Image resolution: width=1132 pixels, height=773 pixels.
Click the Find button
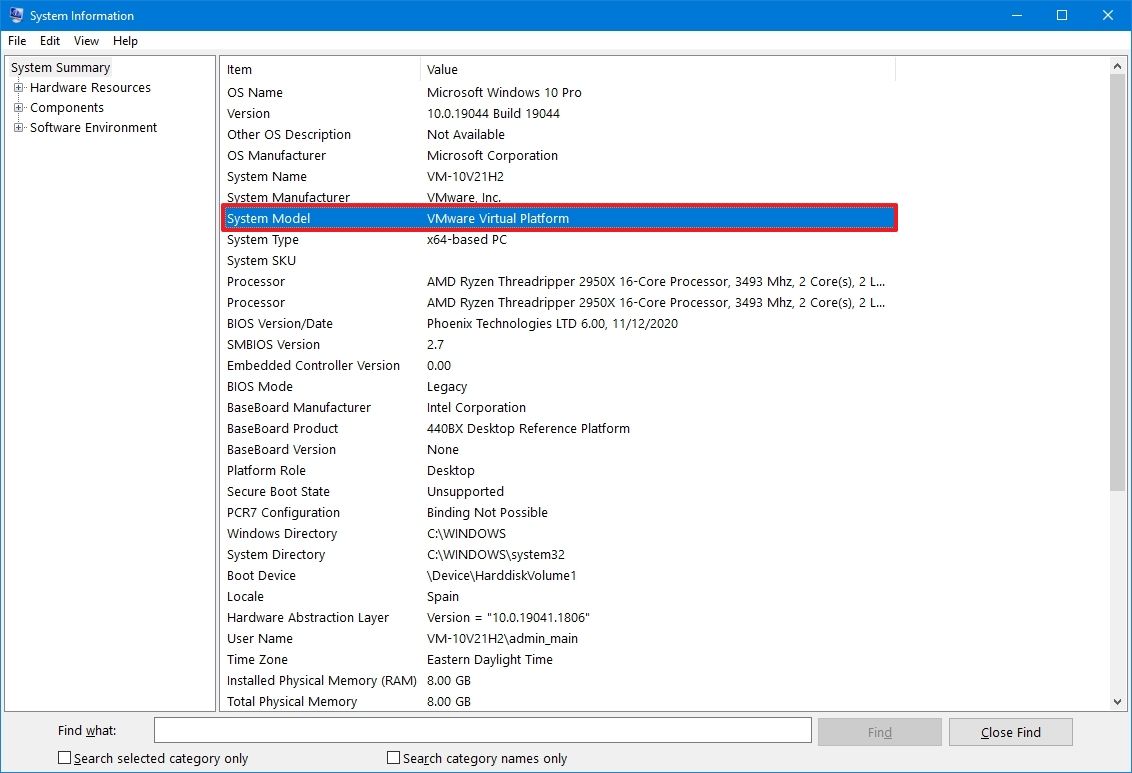pos(879,732)
